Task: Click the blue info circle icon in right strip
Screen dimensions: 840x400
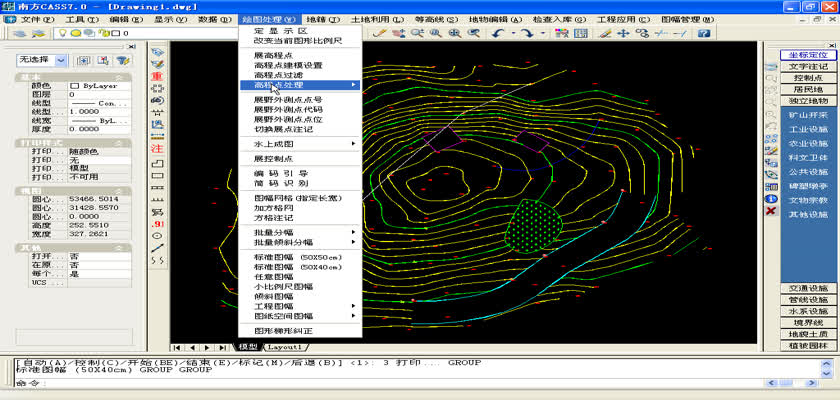Action: click(771, 199)
